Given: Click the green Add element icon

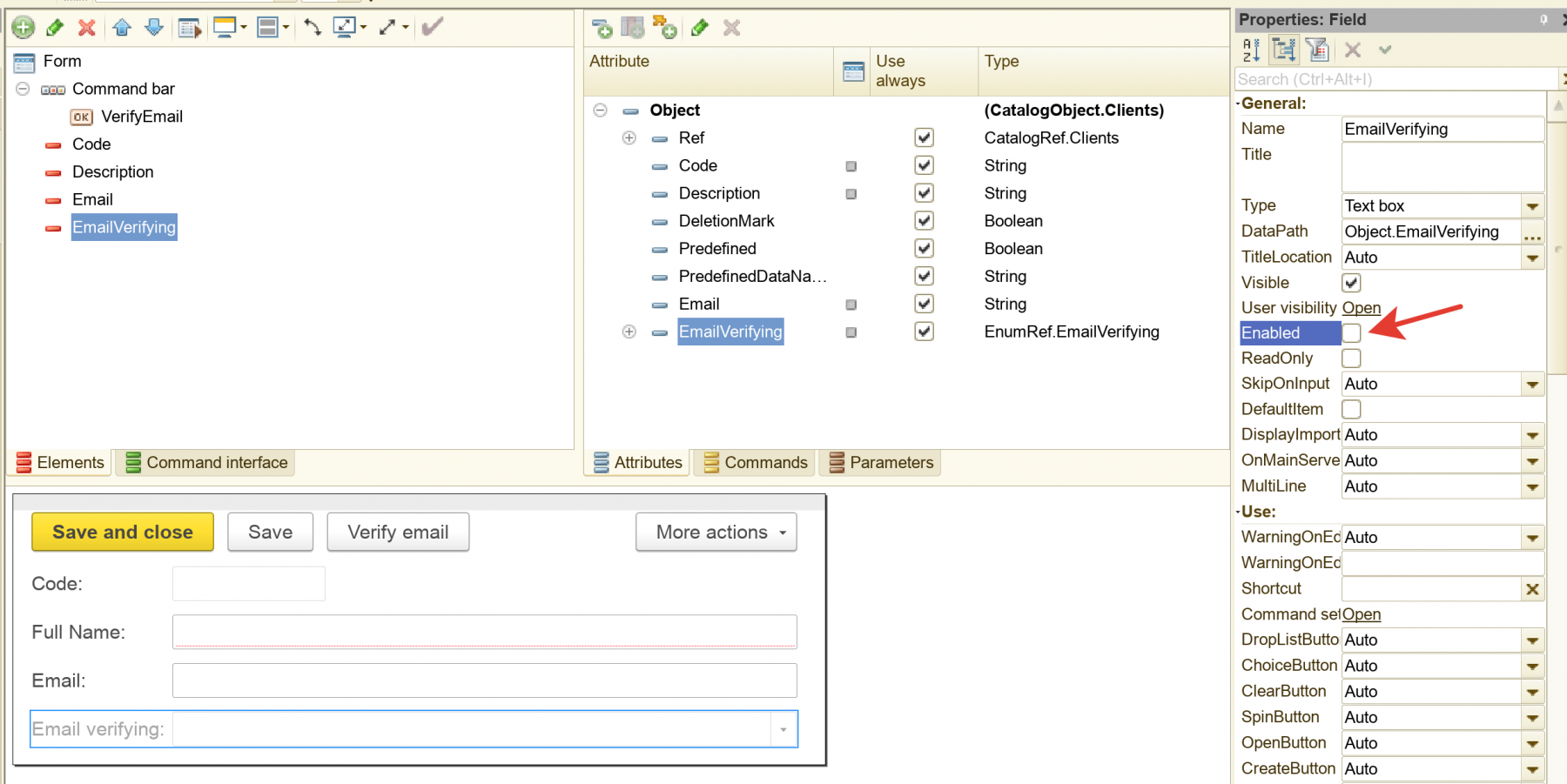Looking at the screenshot, I should point(24,28).
